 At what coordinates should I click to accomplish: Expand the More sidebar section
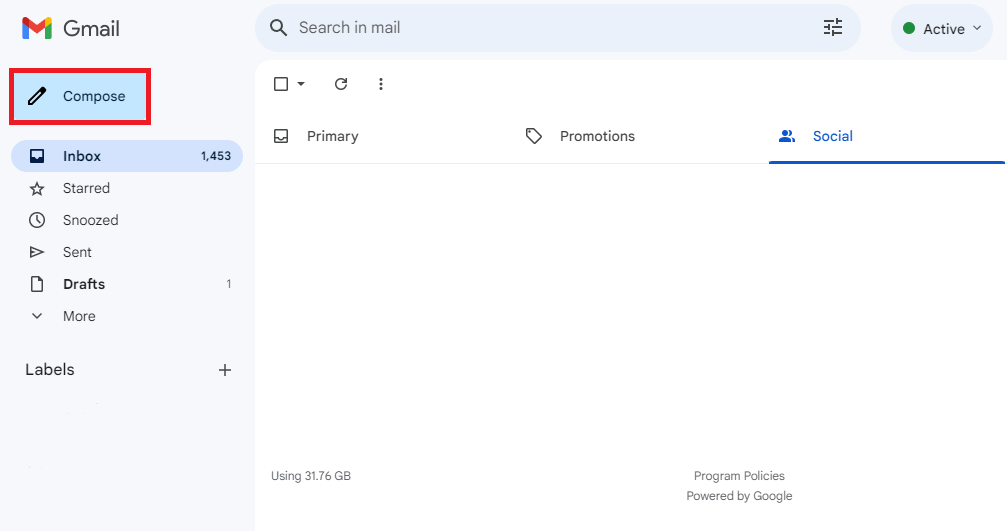pos(127,316)
